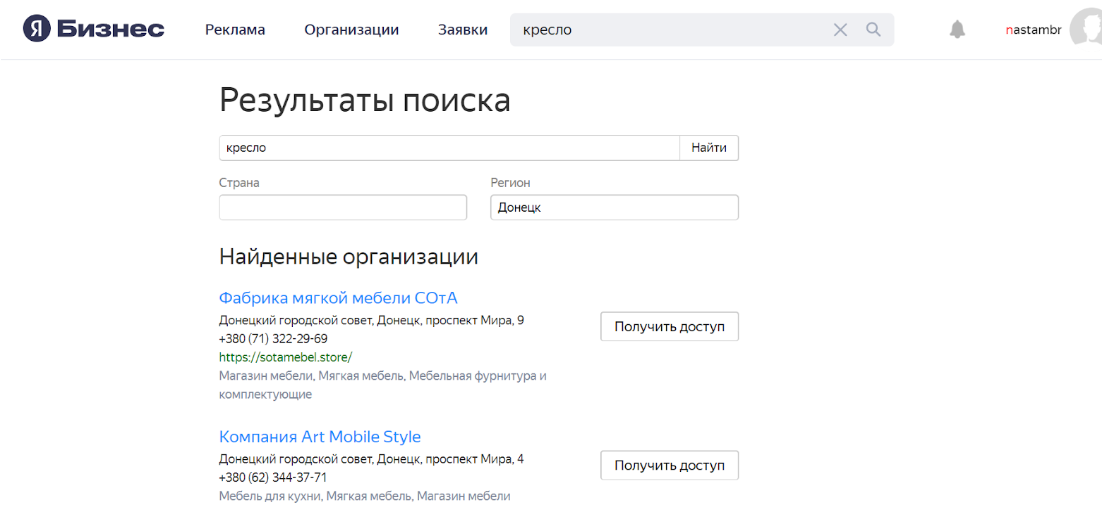Focus the Регион field containing Донецк
This screenshot has height=514, width=1102.
(614, 207)
